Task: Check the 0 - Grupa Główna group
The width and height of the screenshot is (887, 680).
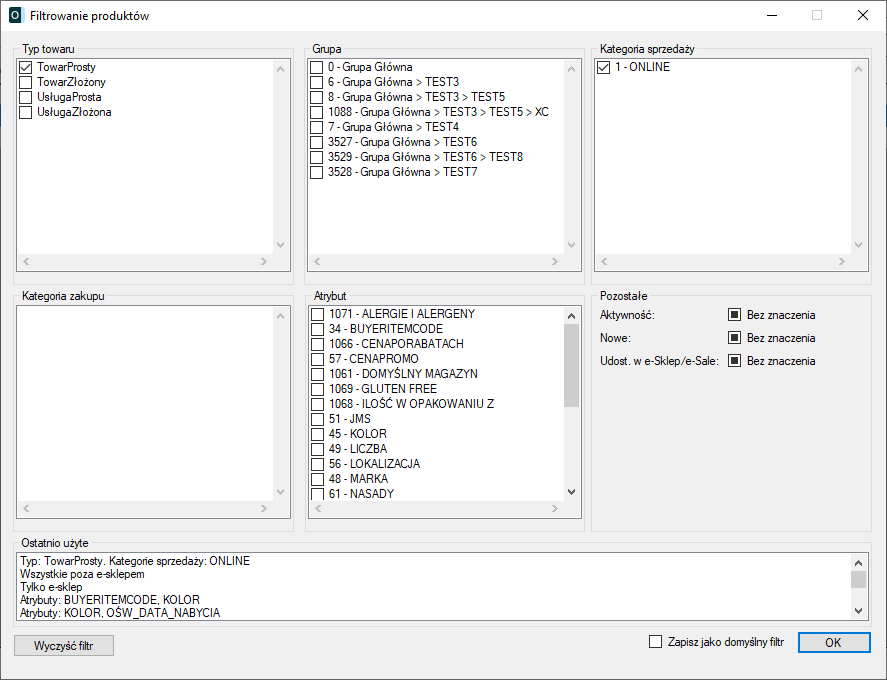Action: 317,67
